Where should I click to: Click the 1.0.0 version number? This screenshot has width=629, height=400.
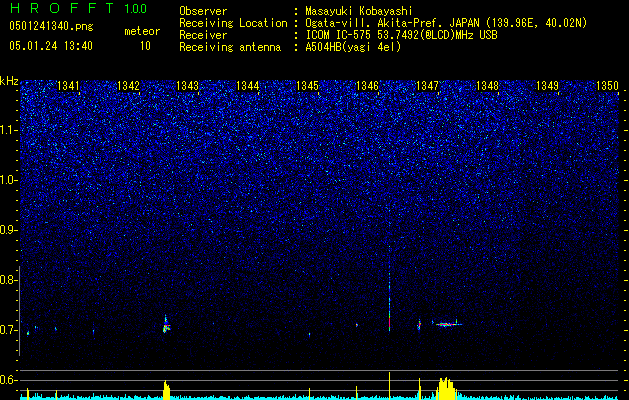tap(135, 8)
